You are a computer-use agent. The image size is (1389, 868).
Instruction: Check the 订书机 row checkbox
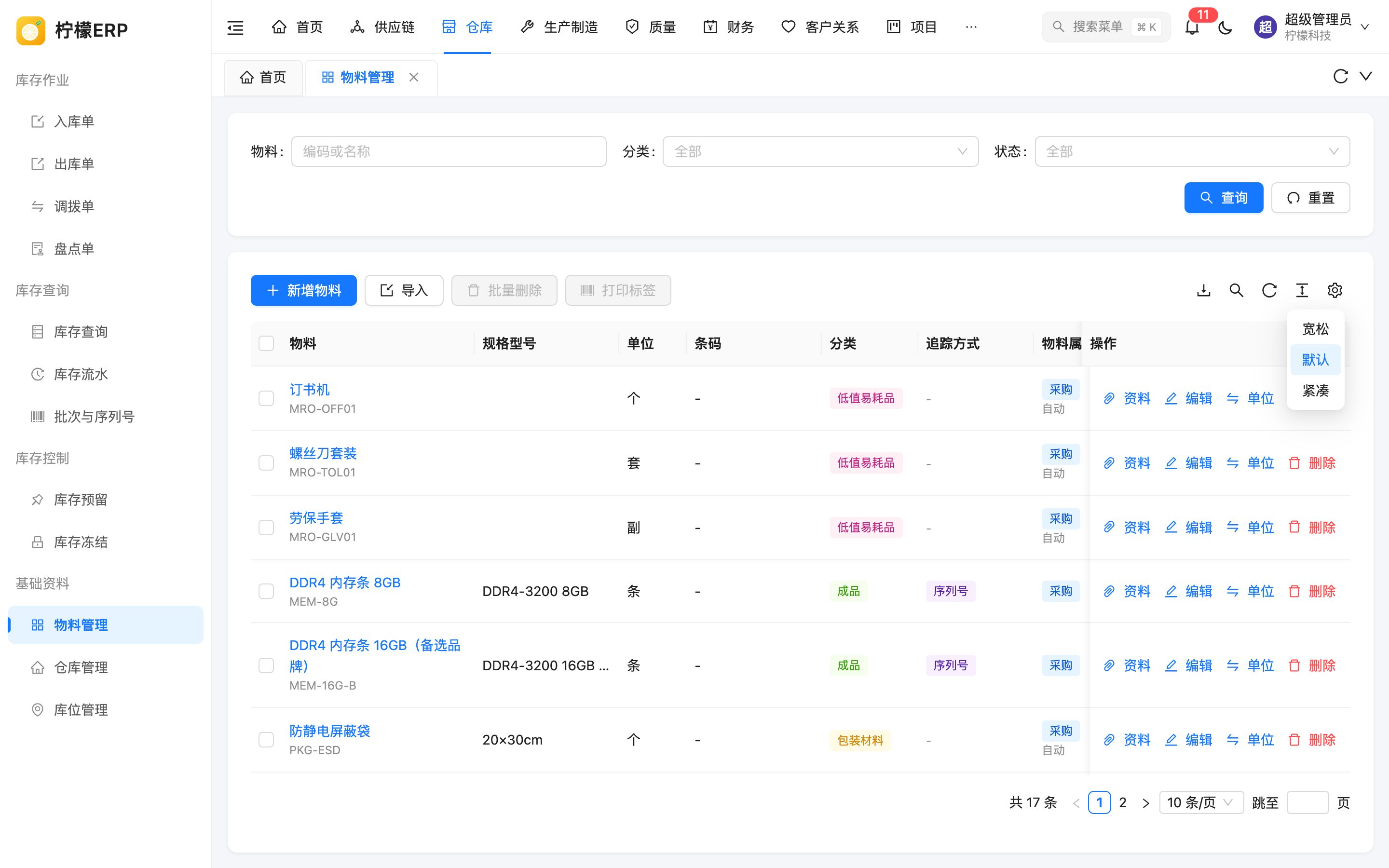[x=266, y=398]
